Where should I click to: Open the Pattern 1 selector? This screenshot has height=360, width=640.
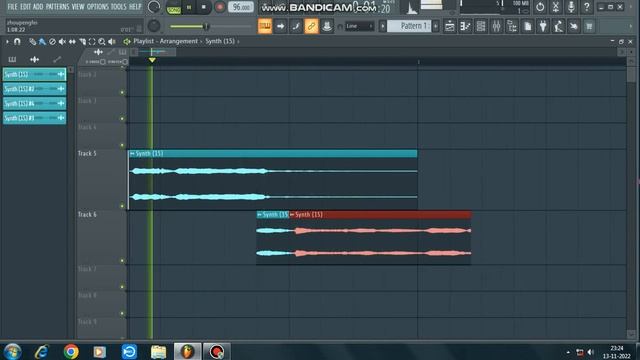pos(409,26)
